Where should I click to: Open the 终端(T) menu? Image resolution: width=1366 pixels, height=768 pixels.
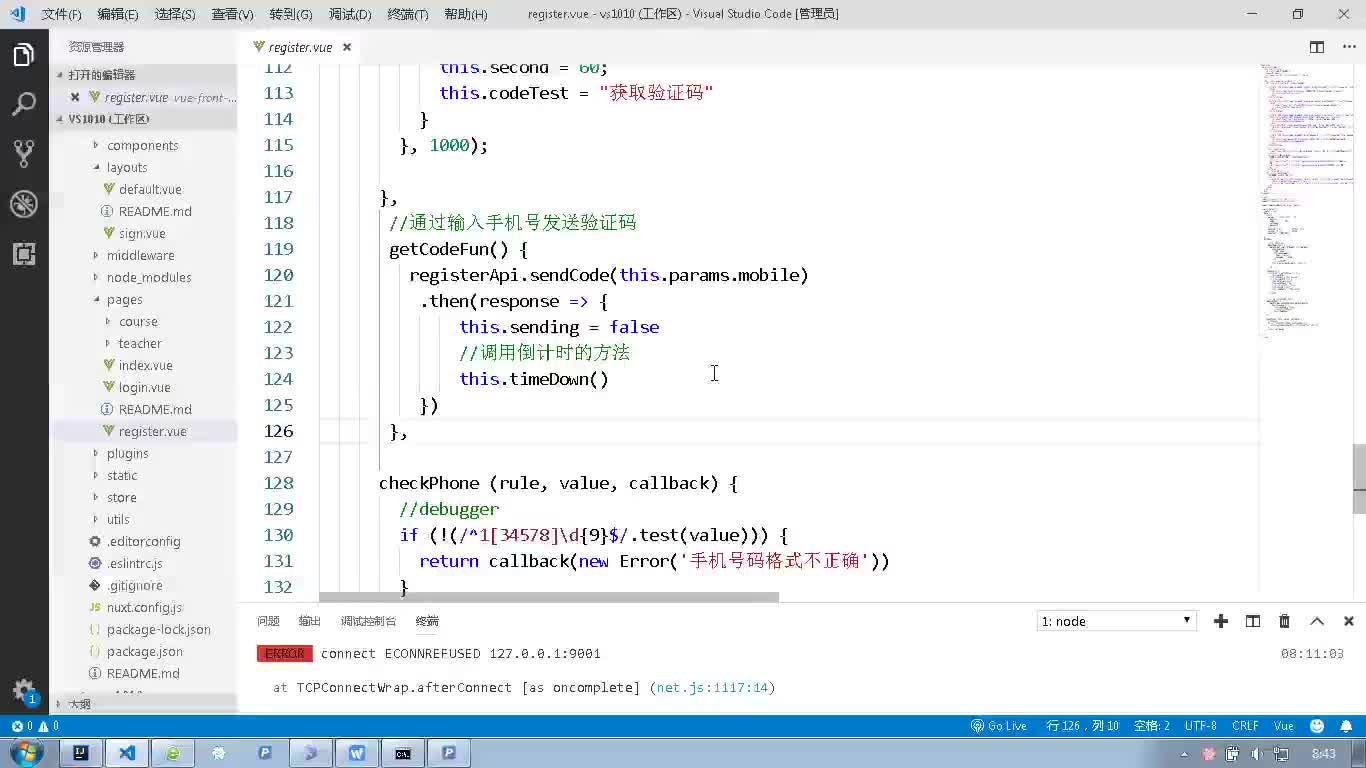click(407, 14)
